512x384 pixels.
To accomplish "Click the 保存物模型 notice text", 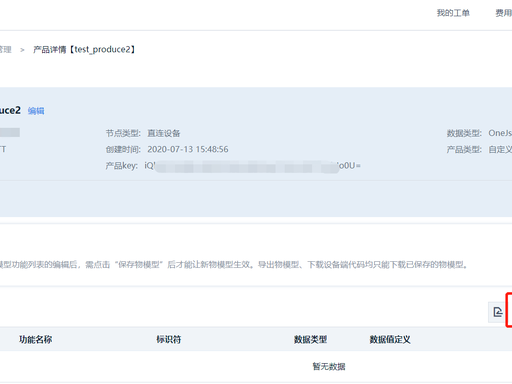I will click(x=234, y=265).
